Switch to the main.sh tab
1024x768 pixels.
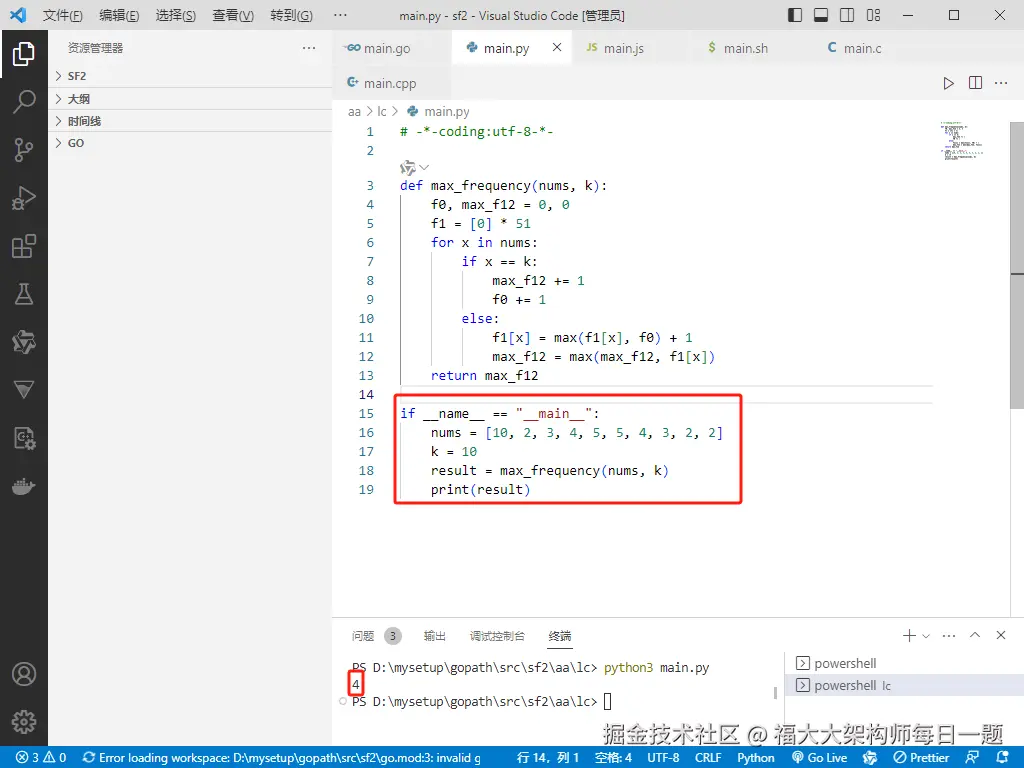(751, 48)
